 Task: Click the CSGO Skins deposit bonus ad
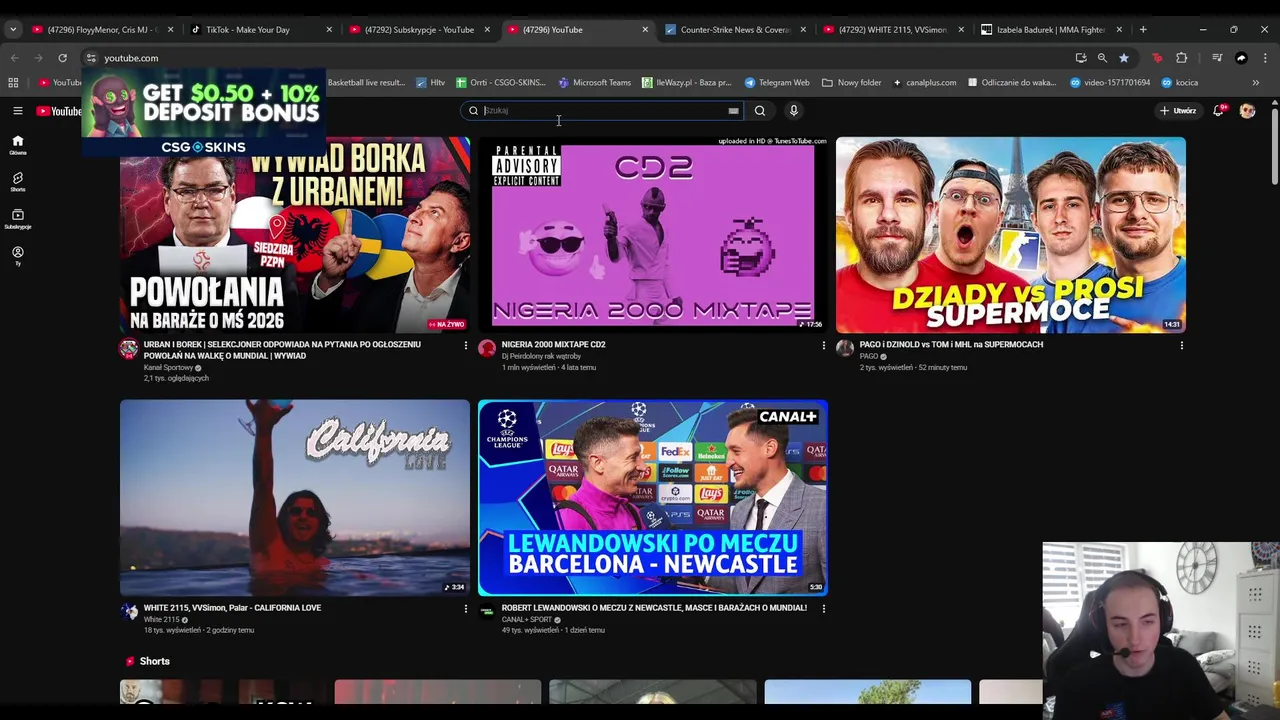(x=203, y=113)
